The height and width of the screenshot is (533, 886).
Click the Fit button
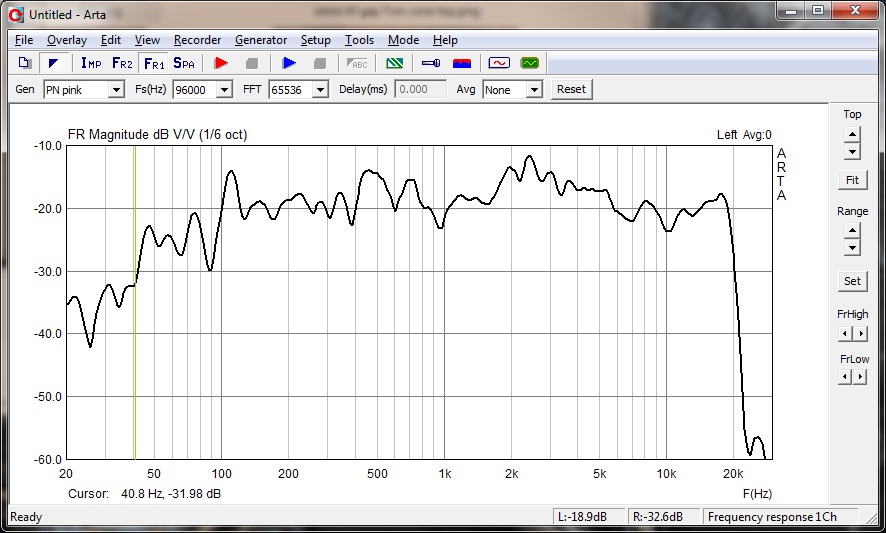852,180
